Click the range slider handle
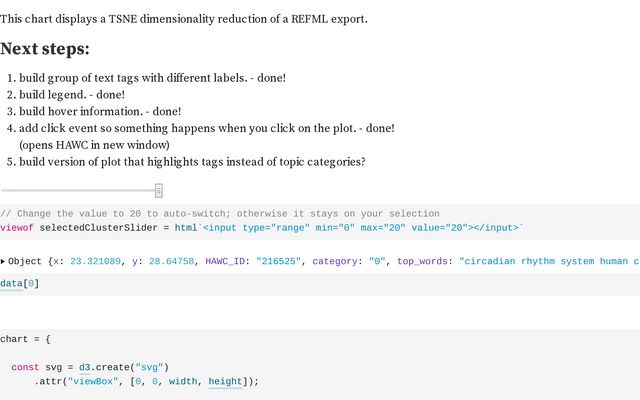 (158, 190)
